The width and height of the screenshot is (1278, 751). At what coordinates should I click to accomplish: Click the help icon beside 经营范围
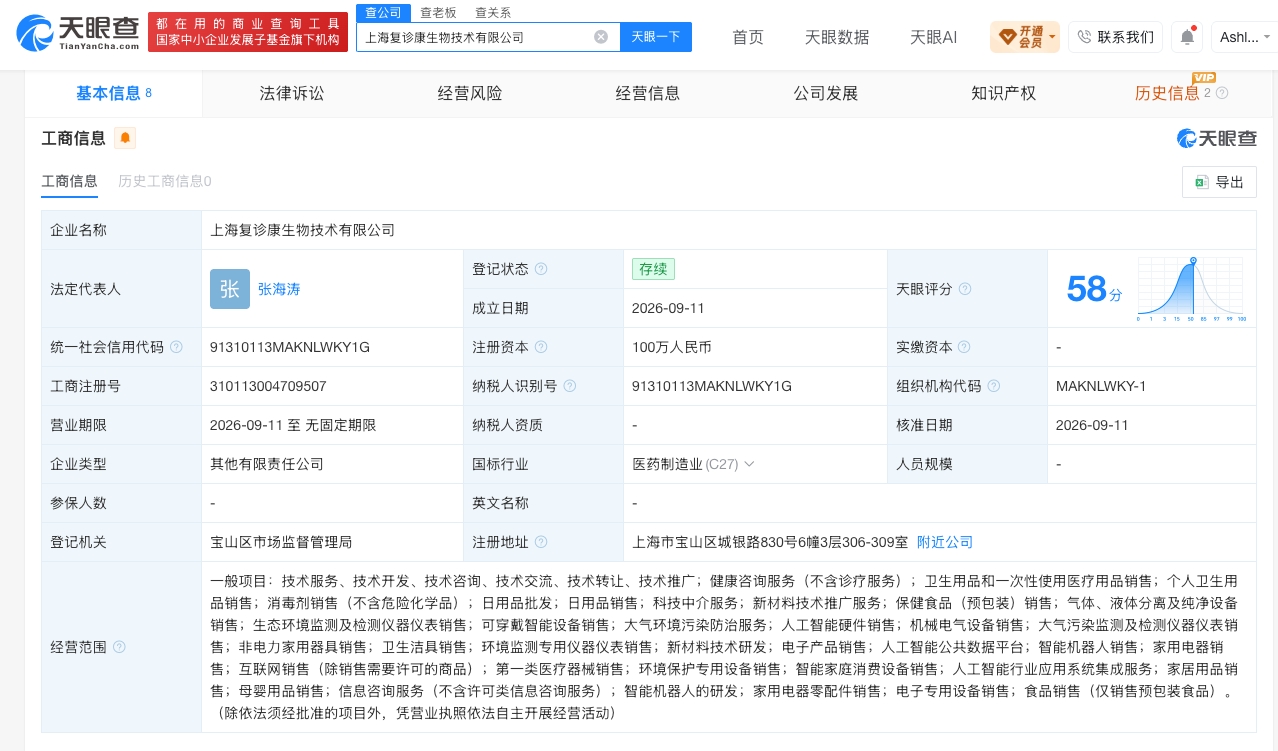(119, 647)
